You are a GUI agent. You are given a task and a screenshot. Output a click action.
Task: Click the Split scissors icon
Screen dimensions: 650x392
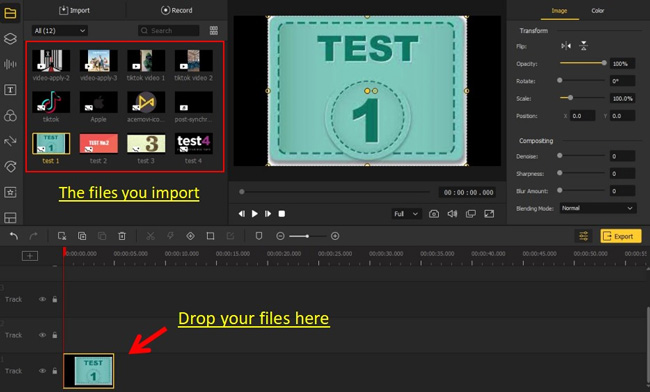coord(150,236)
